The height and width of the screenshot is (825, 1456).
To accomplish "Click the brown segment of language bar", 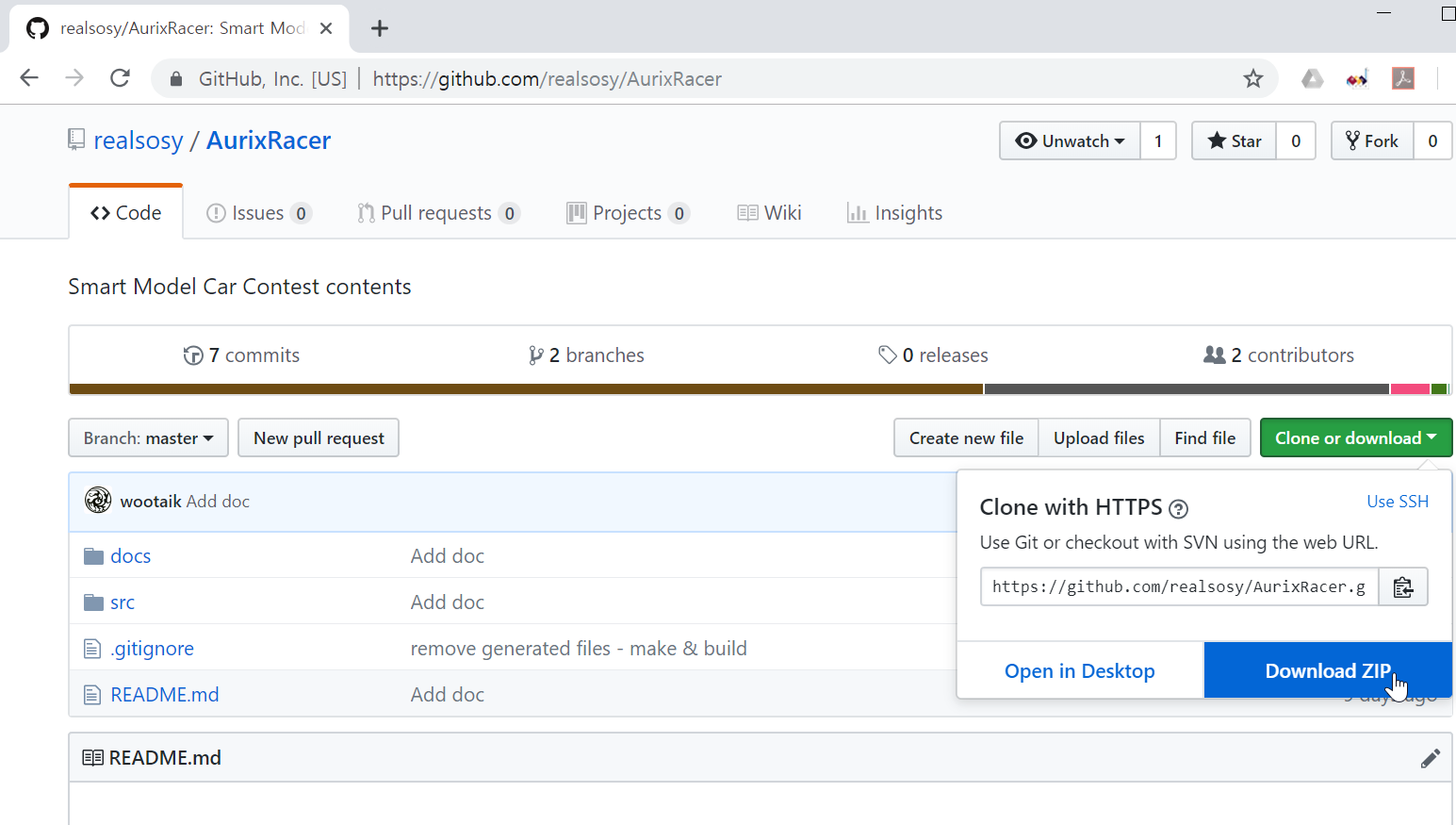I will [526, 388].
